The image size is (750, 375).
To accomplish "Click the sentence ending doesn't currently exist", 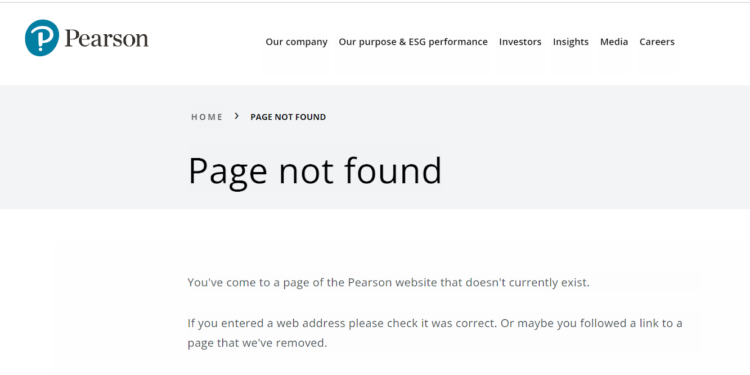I will [388, 283].
